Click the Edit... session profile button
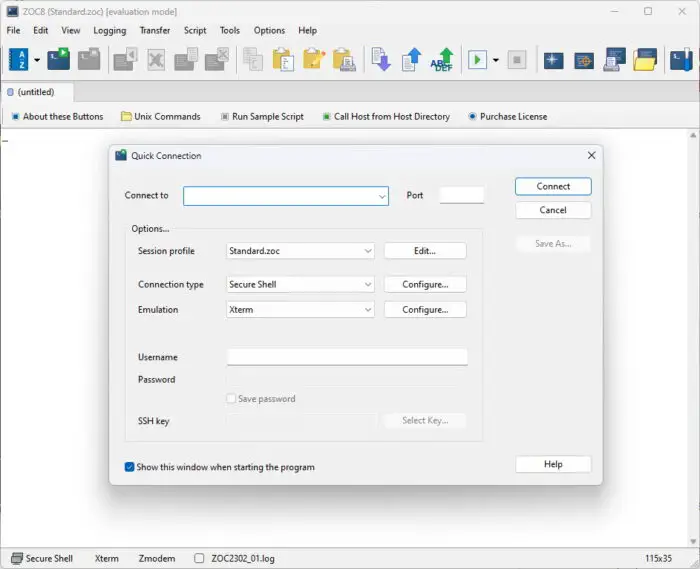This screenshot has width=700, height=569. pos(425,251)
